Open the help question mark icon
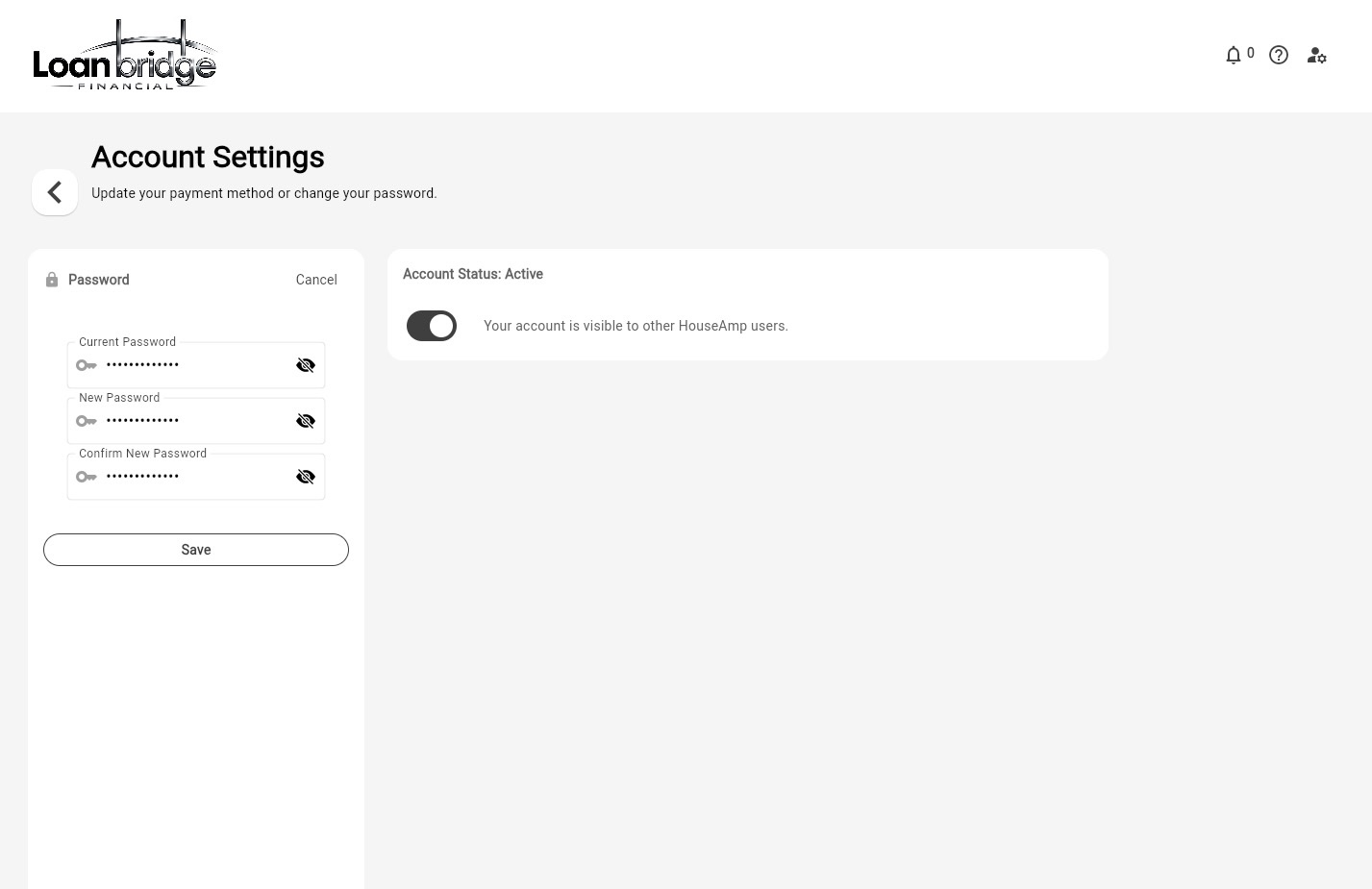 [x=1279, y=56]
